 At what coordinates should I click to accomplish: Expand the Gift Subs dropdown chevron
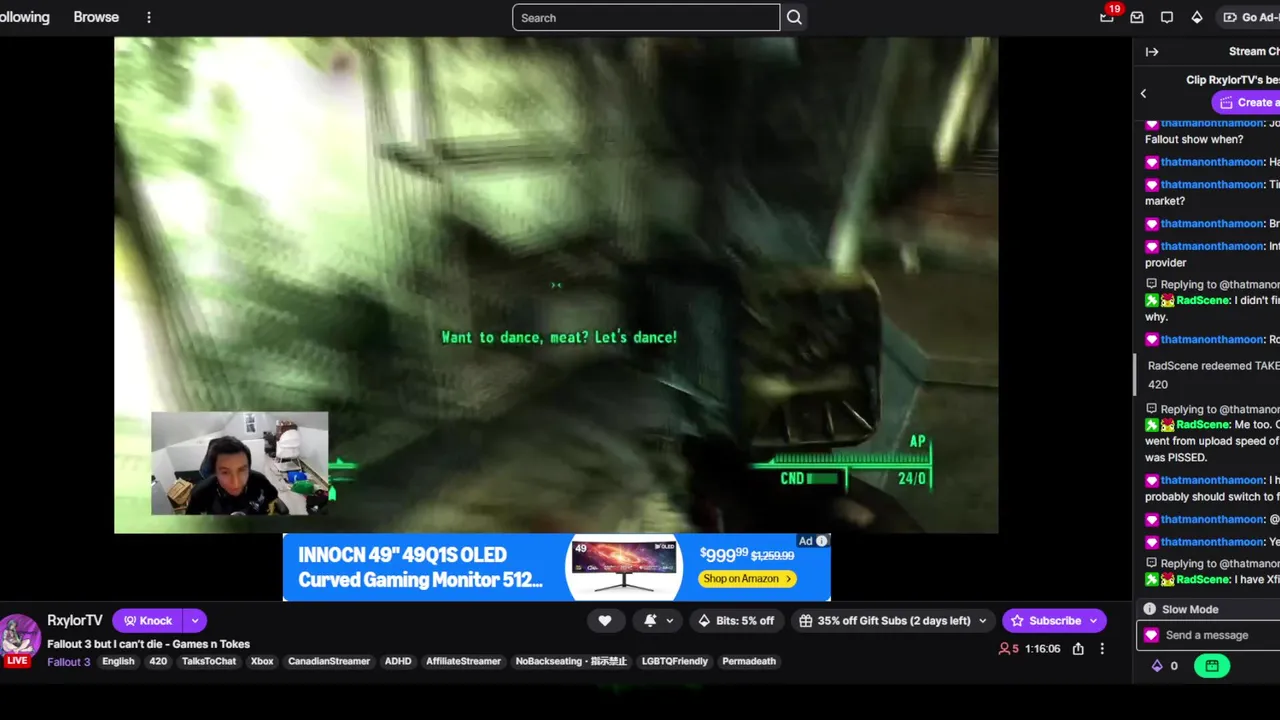[982, 621]
